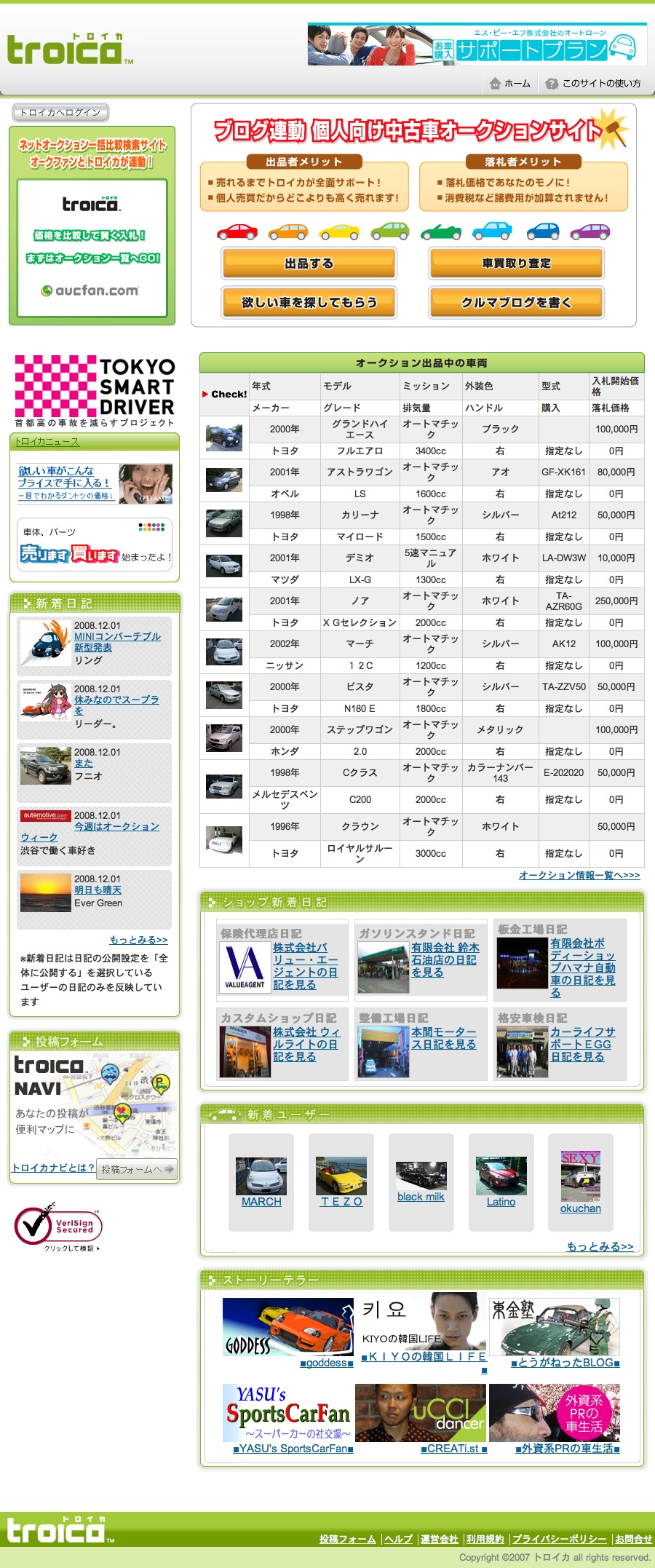The image size is (655, 1568).
Task: Open the 有限会社 鈴木石油店の日記を見る link
Action: coord(445,959)
